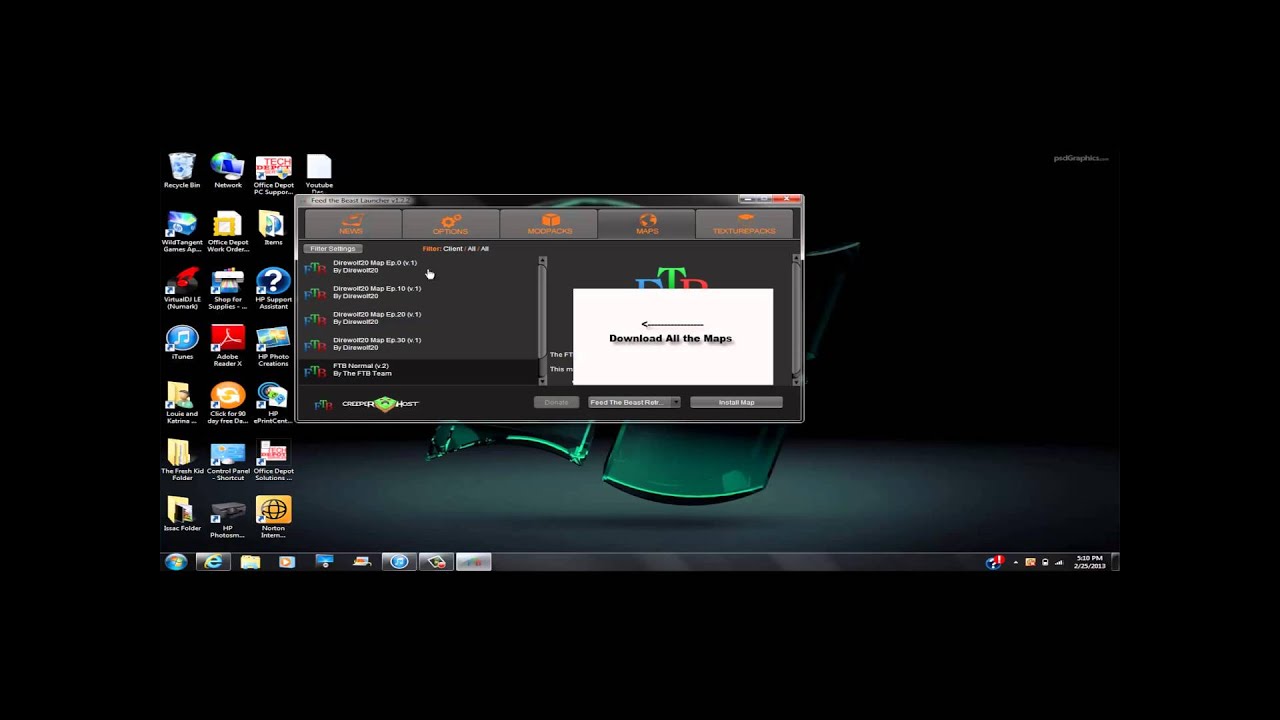Select the iTunes desktop icon

[182, 343]
